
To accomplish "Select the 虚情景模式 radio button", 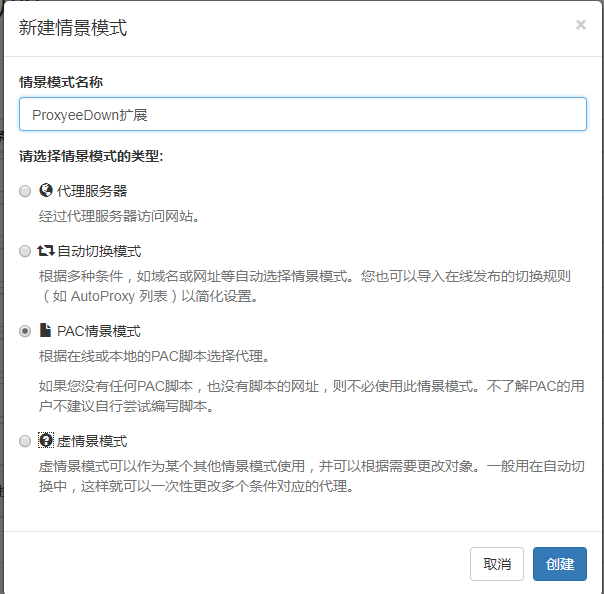I will [25, 441].
